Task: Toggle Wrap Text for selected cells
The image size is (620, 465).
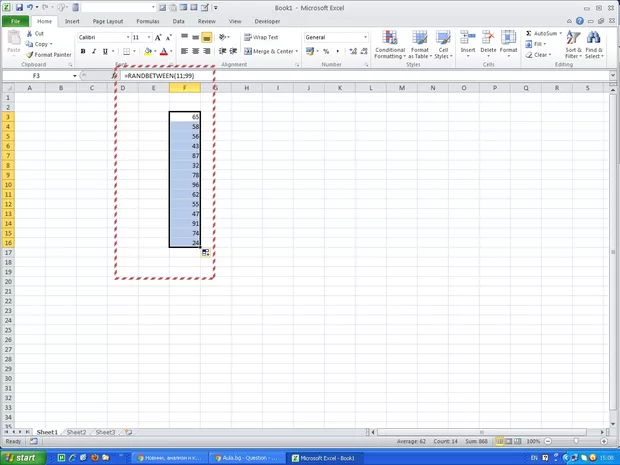Action: [x=258, y=37]
